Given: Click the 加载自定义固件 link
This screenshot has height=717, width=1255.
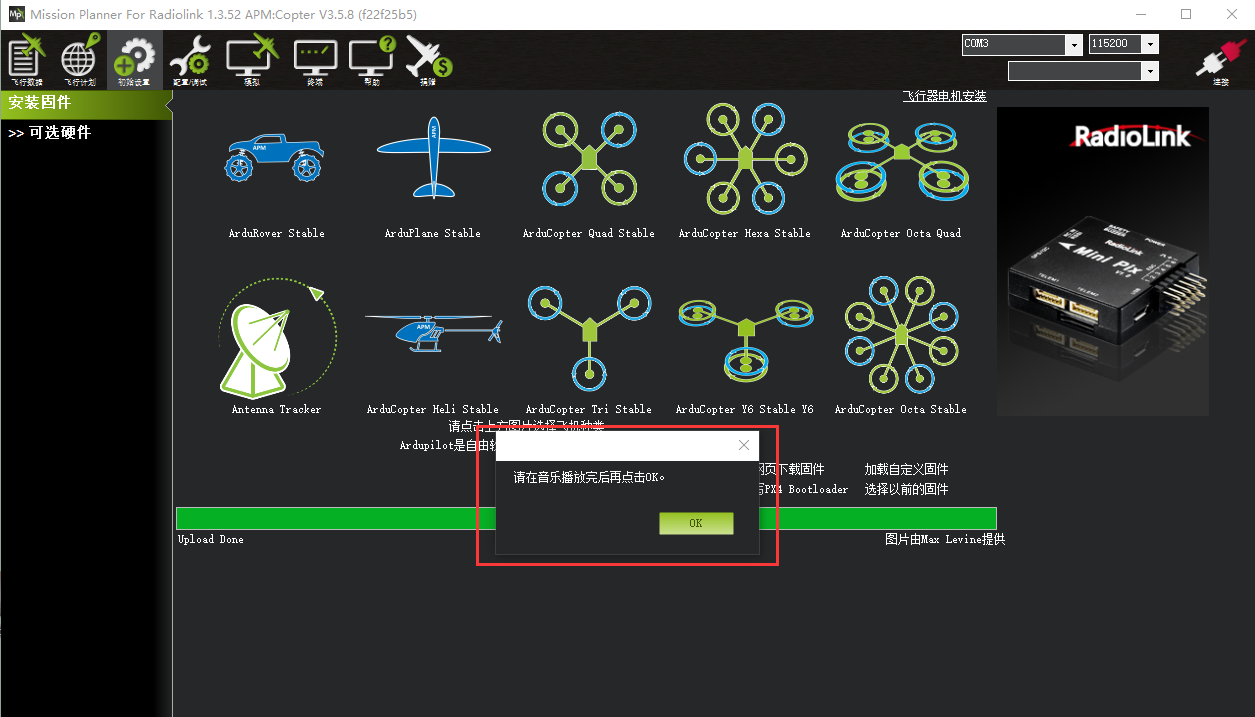Looking at the screenshot, I should (907, 469).
